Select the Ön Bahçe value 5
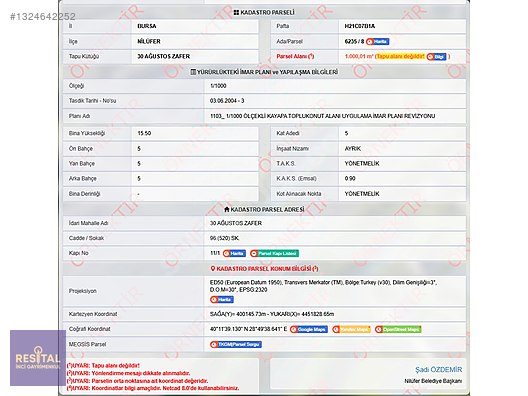This screenshot has width=528, height=396. (x=139, y=148)
